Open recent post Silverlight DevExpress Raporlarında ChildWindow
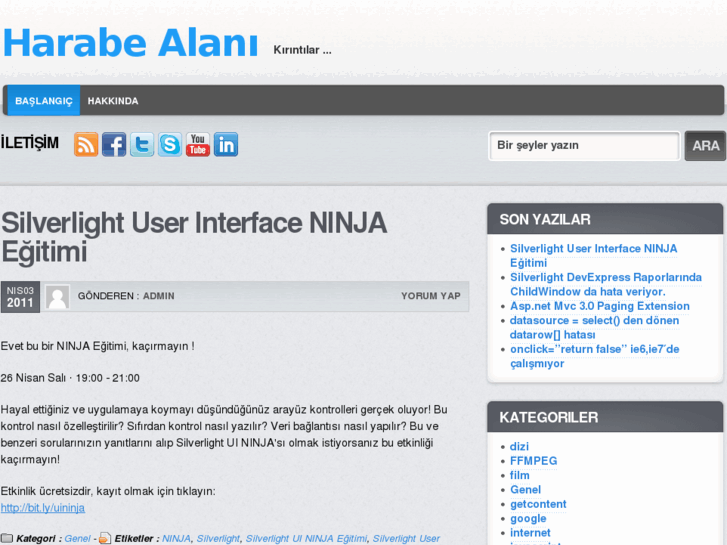This screenshot has height=545, width=727. [606, 284]
